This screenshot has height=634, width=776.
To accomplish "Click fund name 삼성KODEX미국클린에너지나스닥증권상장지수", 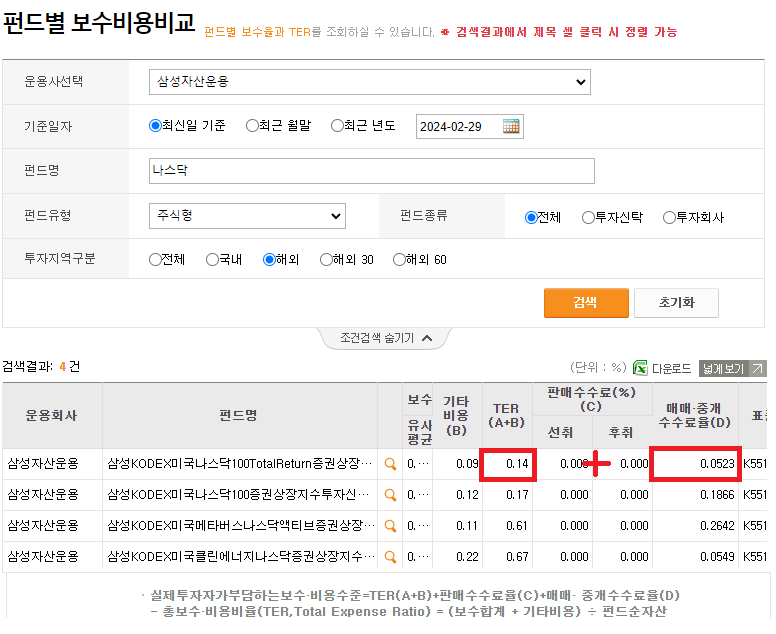I will 241,556.
